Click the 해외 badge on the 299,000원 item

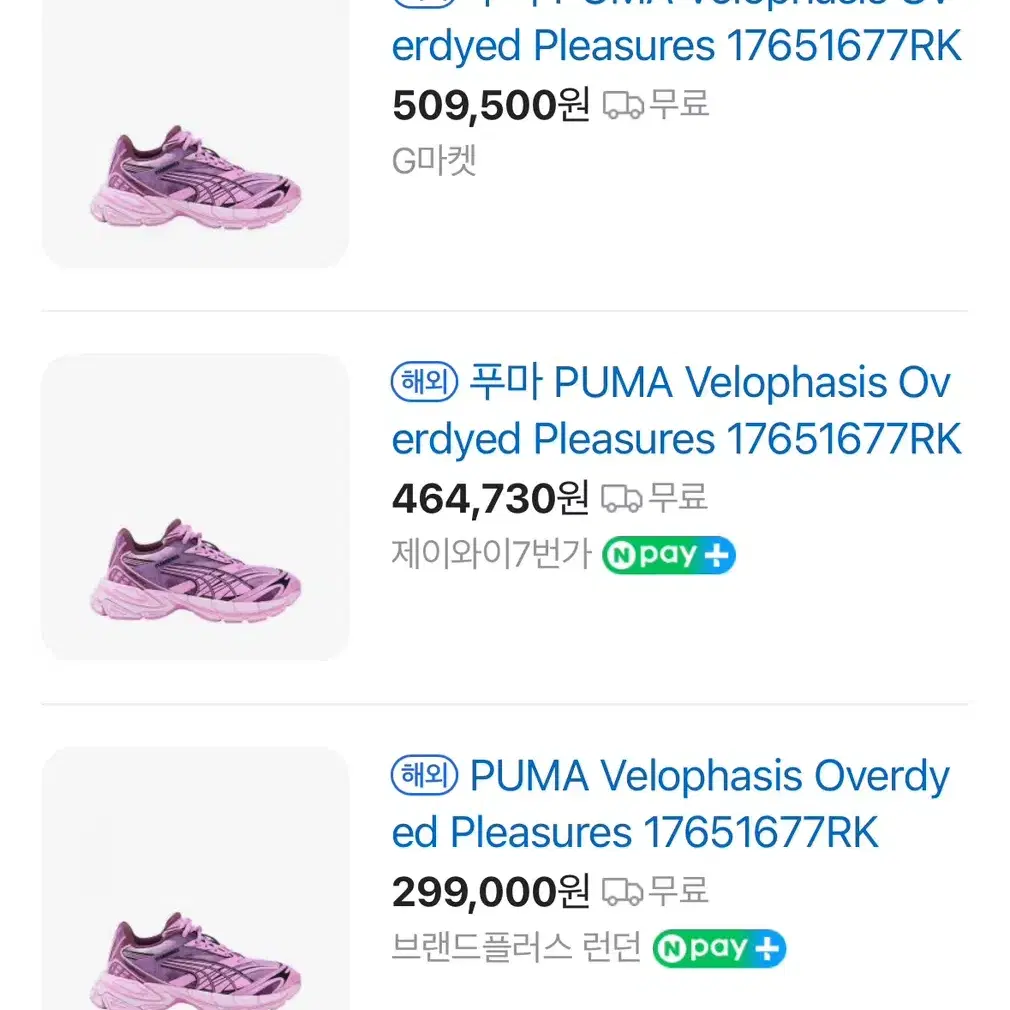click(x=424, y=775)
